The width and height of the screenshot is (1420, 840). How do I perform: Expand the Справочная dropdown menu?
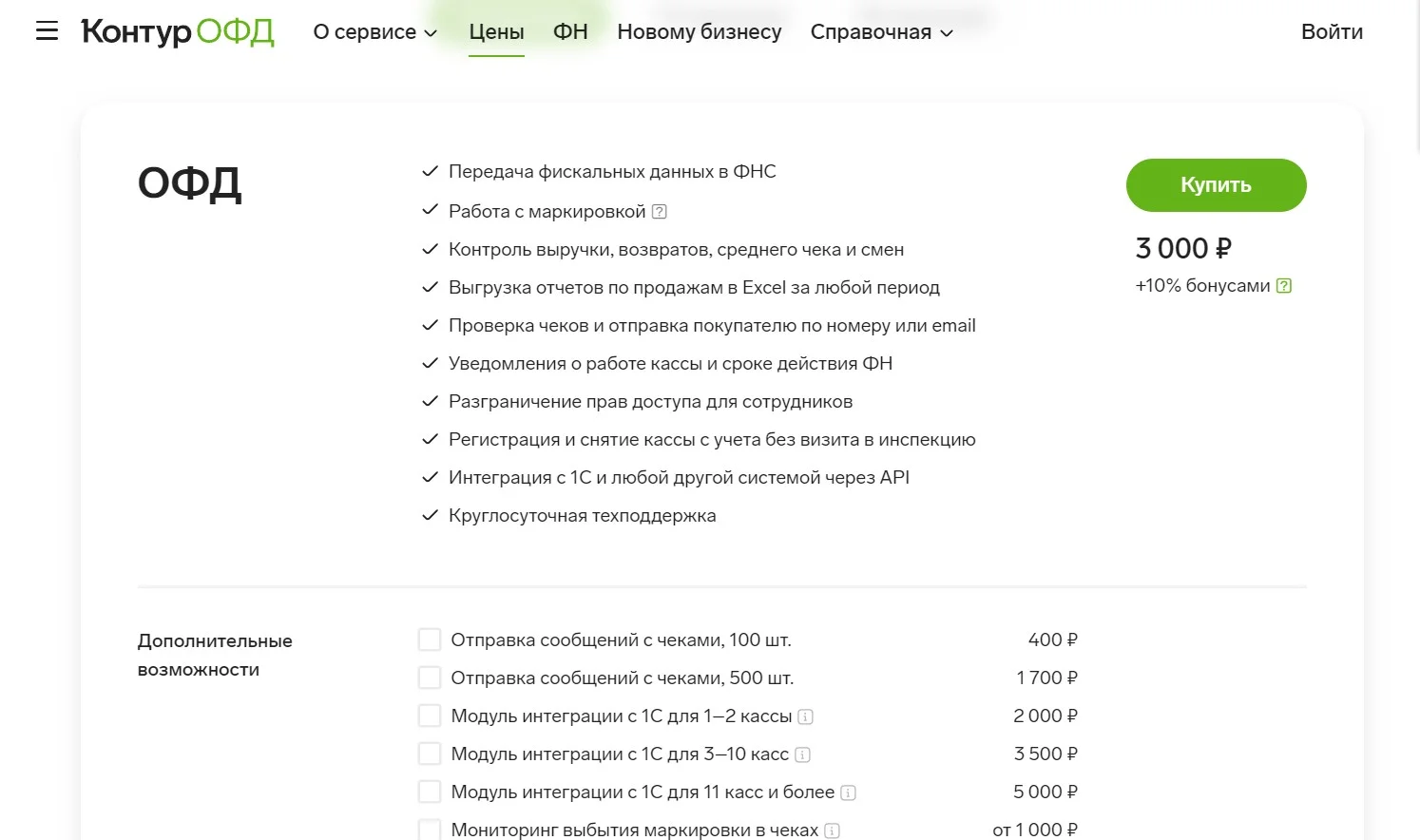tap(881, 32)
